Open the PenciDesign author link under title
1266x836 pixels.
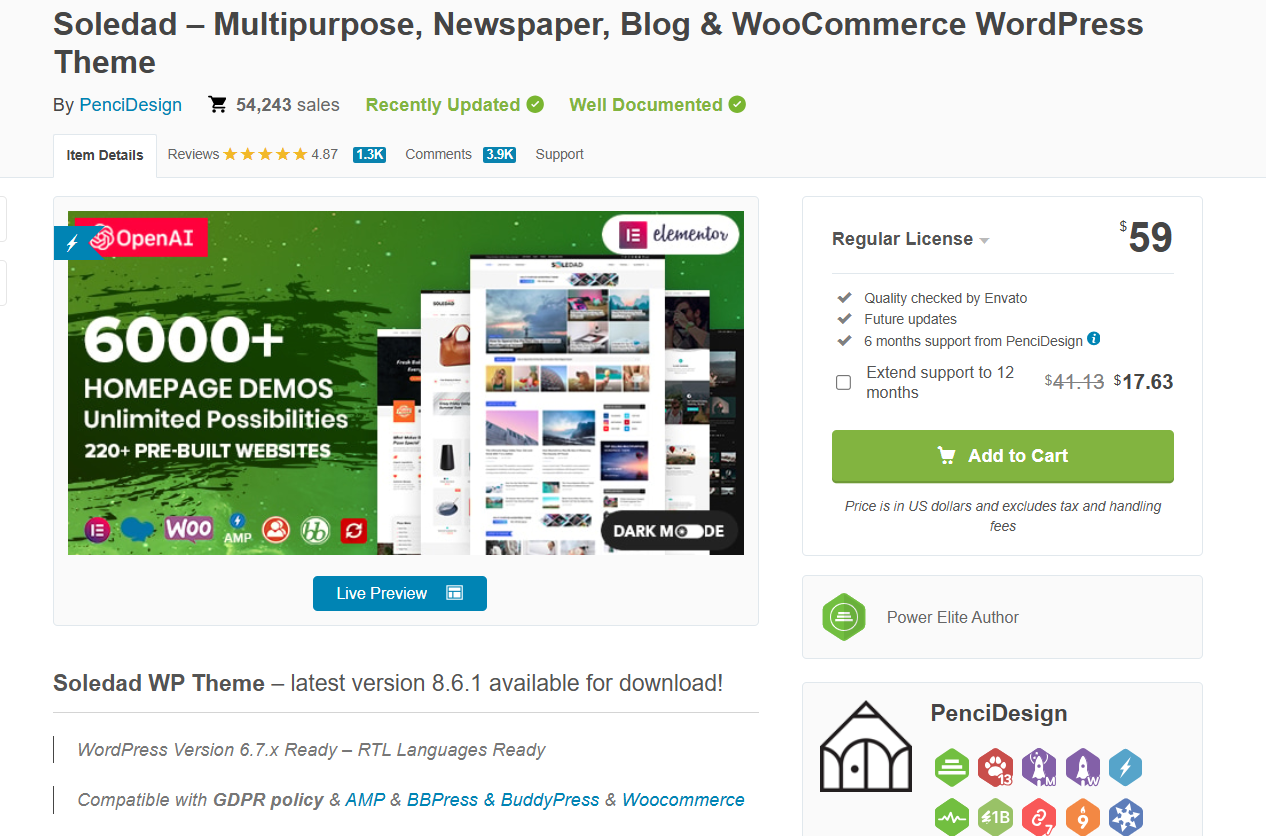click(131, 105)
